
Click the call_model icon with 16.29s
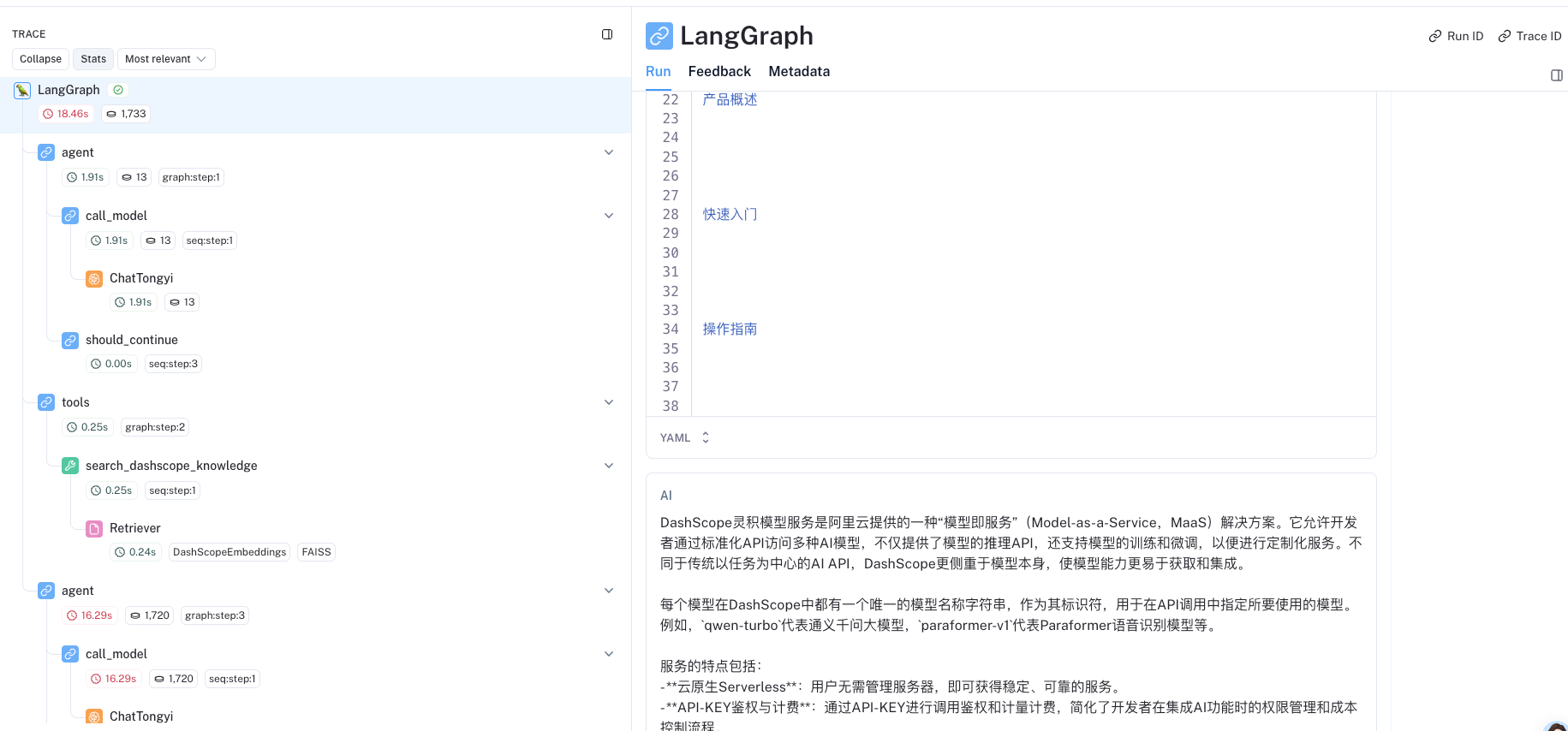pos(70,654)
